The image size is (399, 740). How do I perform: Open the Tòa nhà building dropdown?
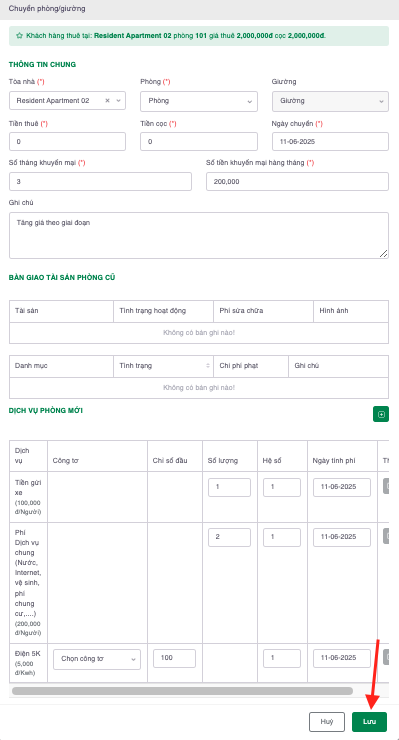pyautogui.click(x=68, y=101)
